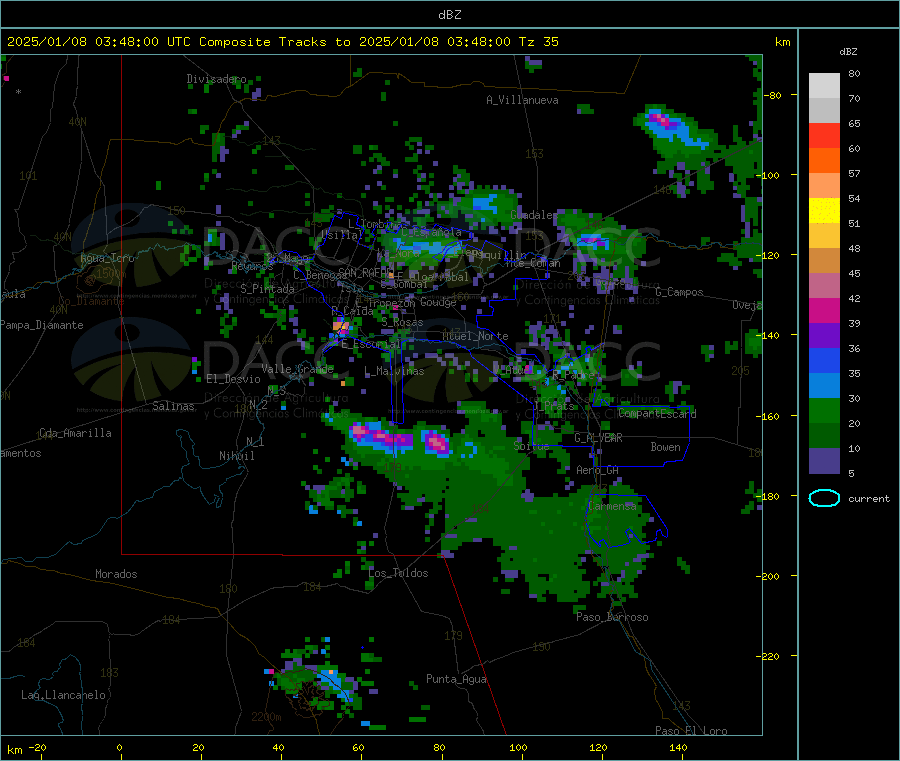Screen dimensions: 900x761
Task: Click the '-20' km tick on bottom axis
Action: coord(38,748)
